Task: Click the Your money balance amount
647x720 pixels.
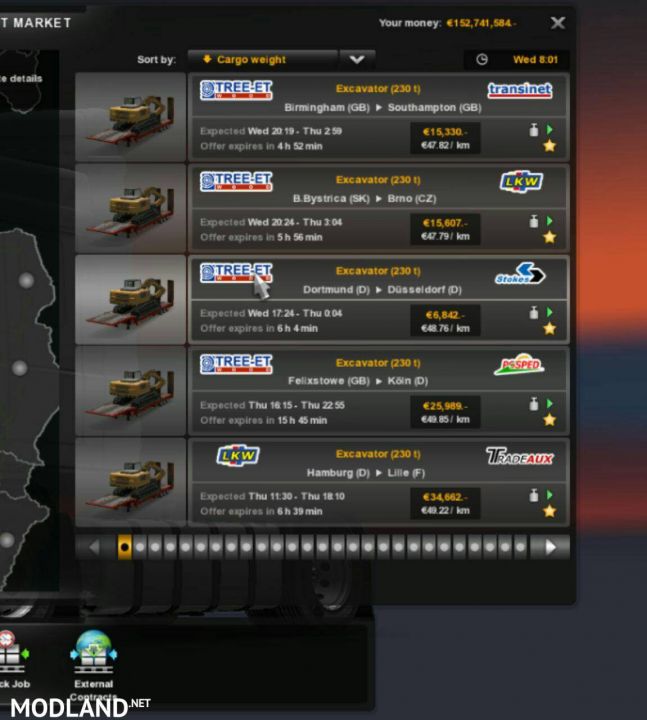Action: (480, 23)
